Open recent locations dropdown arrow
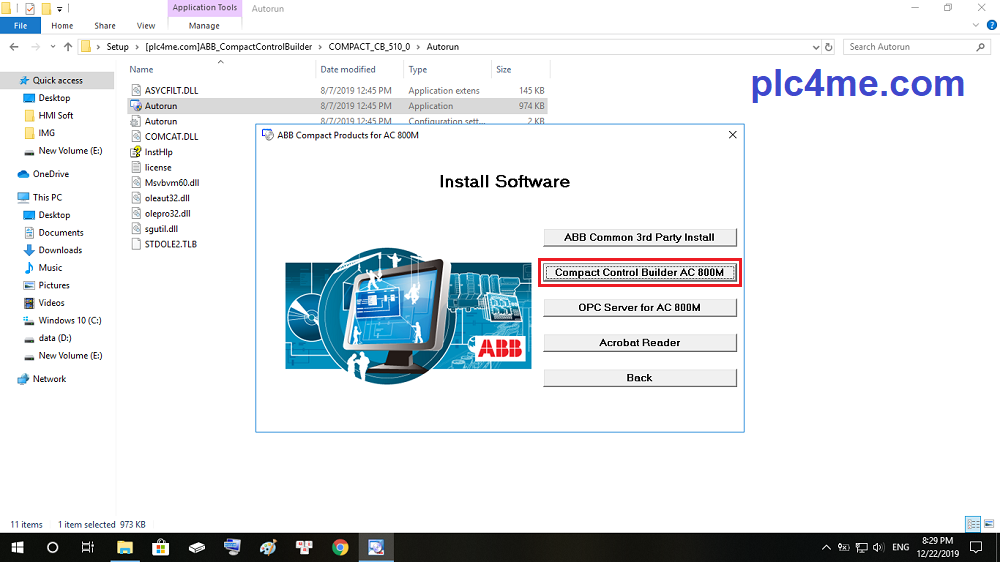 [x=52, y=47]
